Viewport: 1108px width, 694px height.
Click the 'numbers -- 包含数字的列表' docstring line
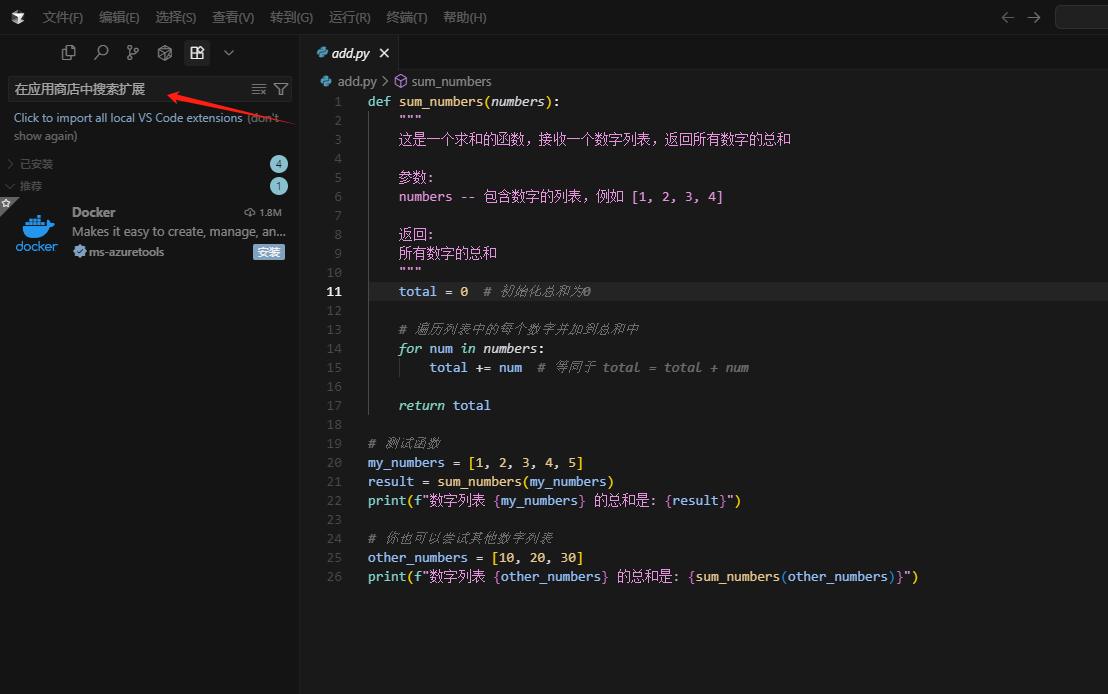click(x=560, y=196)
